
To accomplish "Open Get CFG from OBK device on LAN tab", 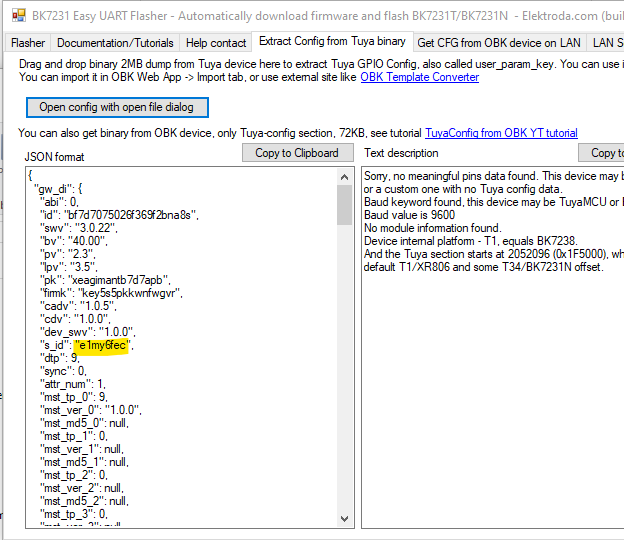I will (499, 43).
